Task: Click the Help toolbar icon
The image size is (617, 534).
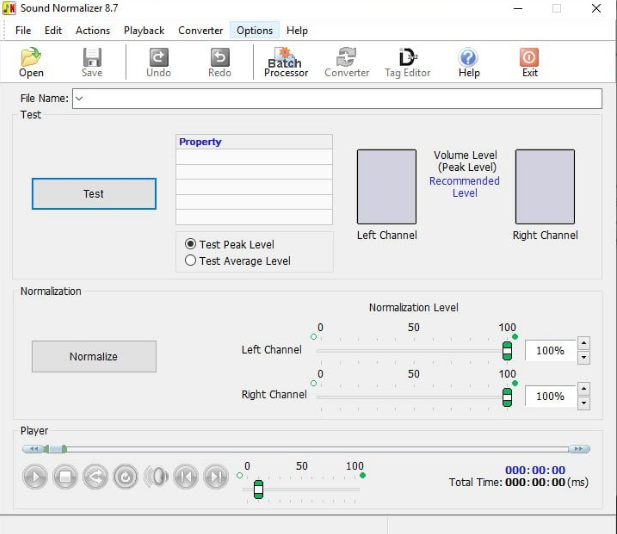Action: (x=468, y=62)
